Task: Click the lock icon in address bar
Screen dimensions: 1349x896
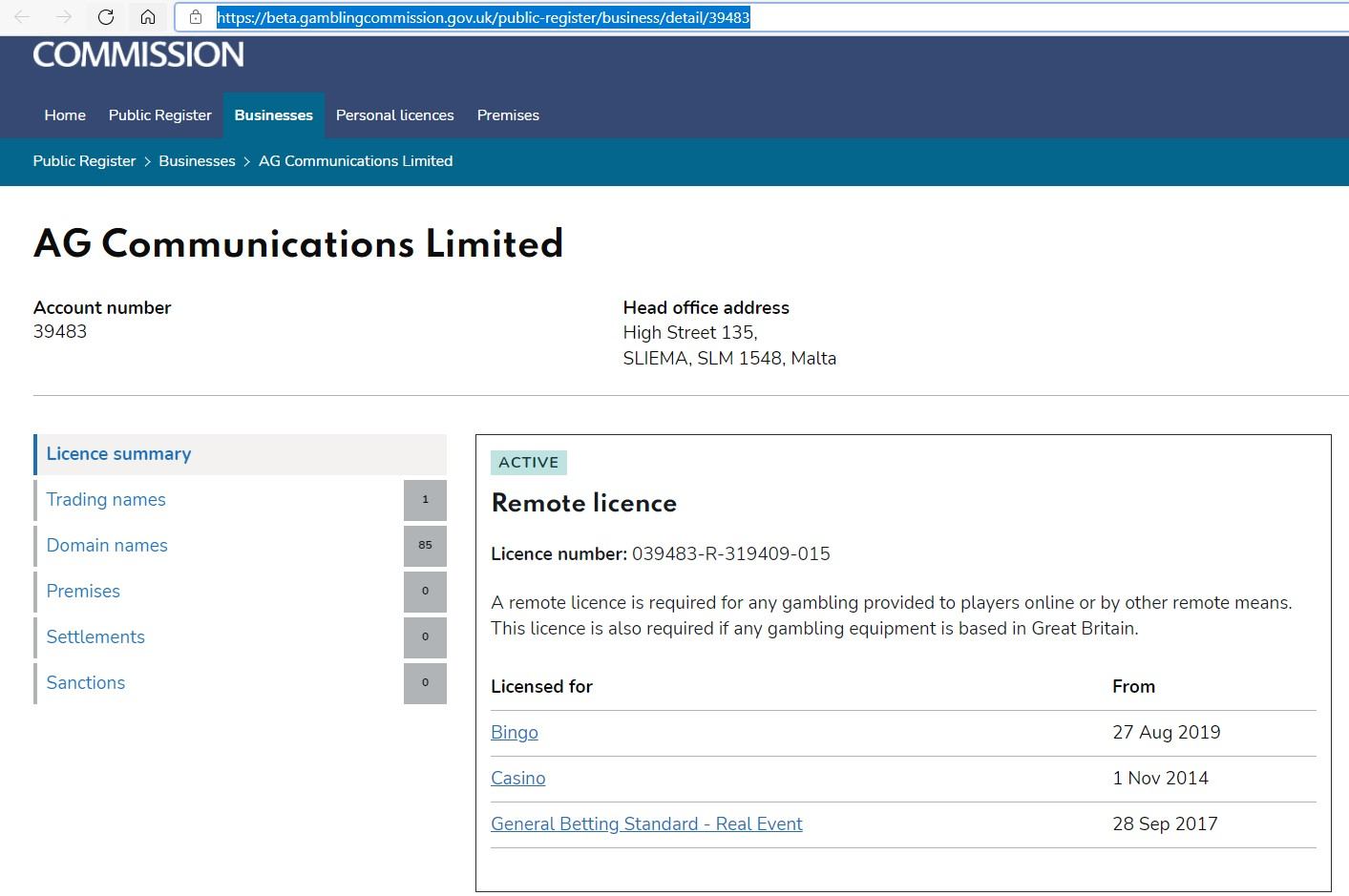Action: coord(196,17)
